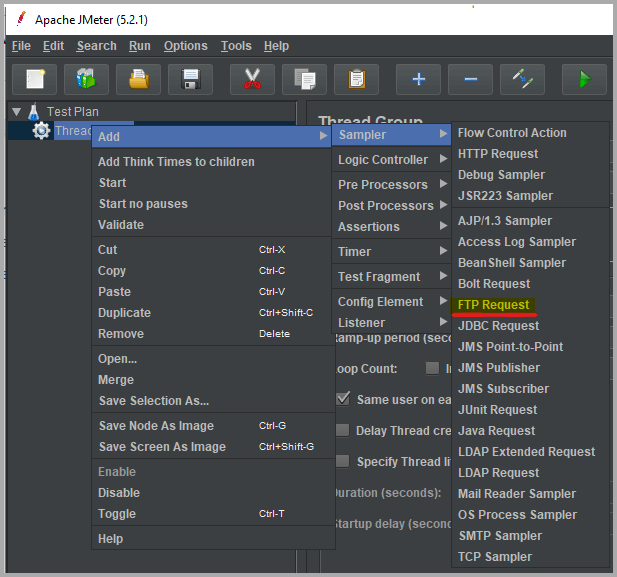
Task: Click the Open file folder icon
Action: [138, 79]
